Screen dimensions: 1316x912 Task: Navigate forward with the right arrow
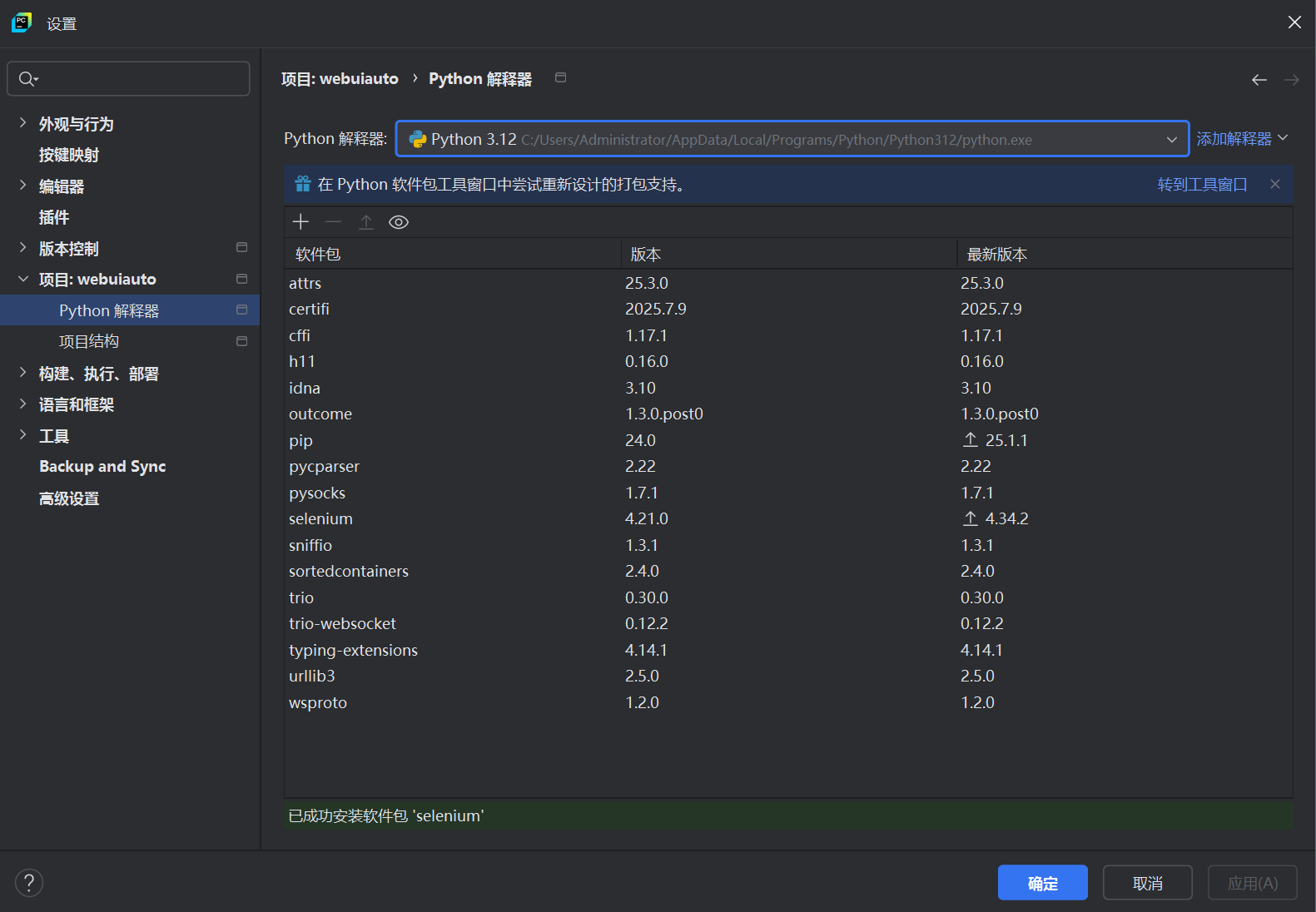pos(1291,80)
